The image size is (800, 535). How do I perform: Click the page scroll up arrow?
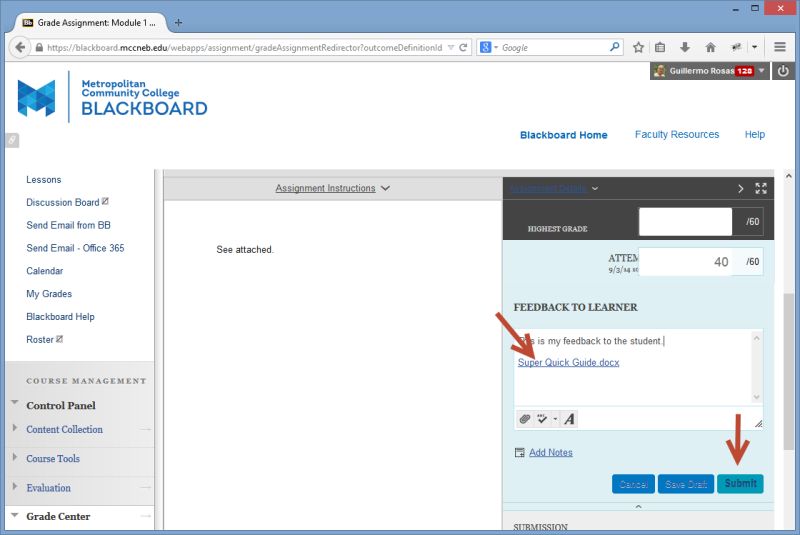point(789,176)
